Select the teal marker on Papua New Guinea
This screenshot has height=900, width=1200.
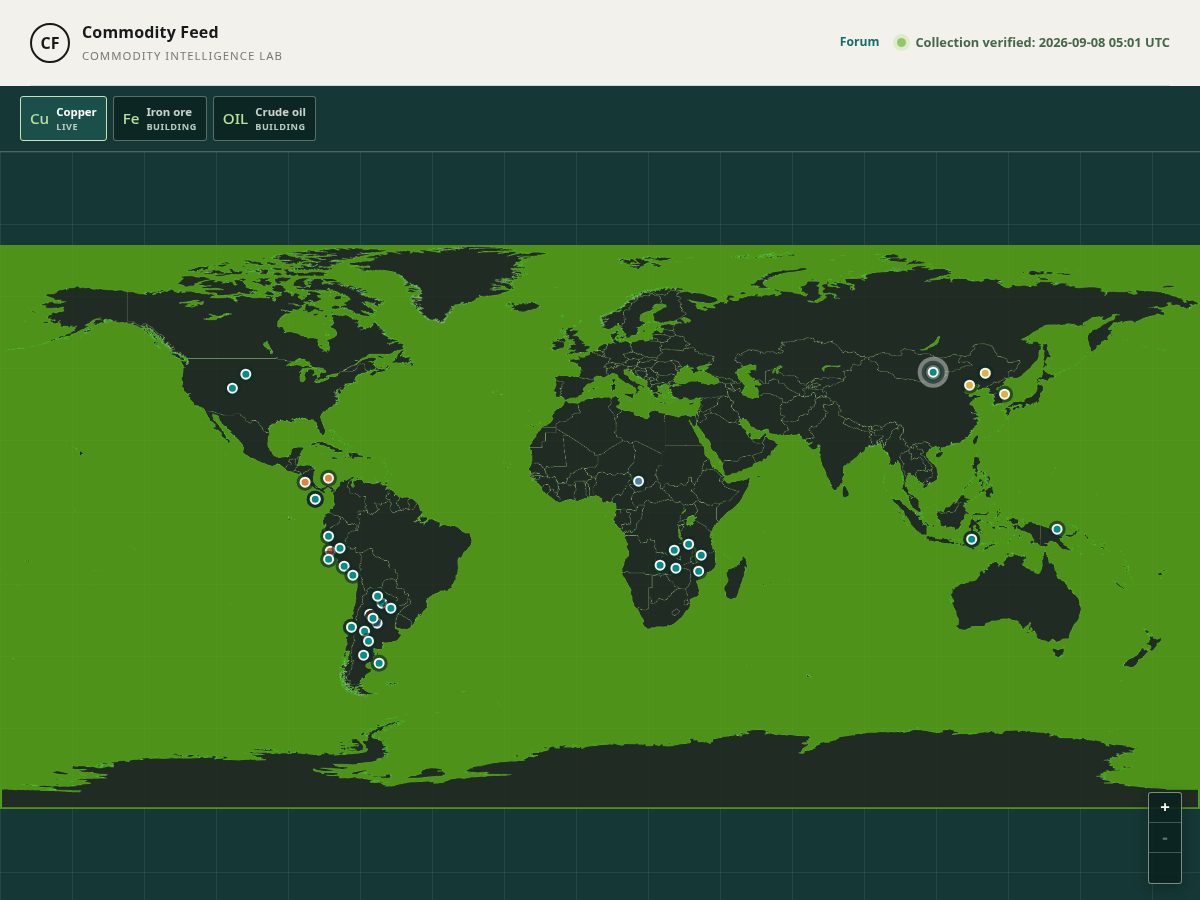[1057, 529]
